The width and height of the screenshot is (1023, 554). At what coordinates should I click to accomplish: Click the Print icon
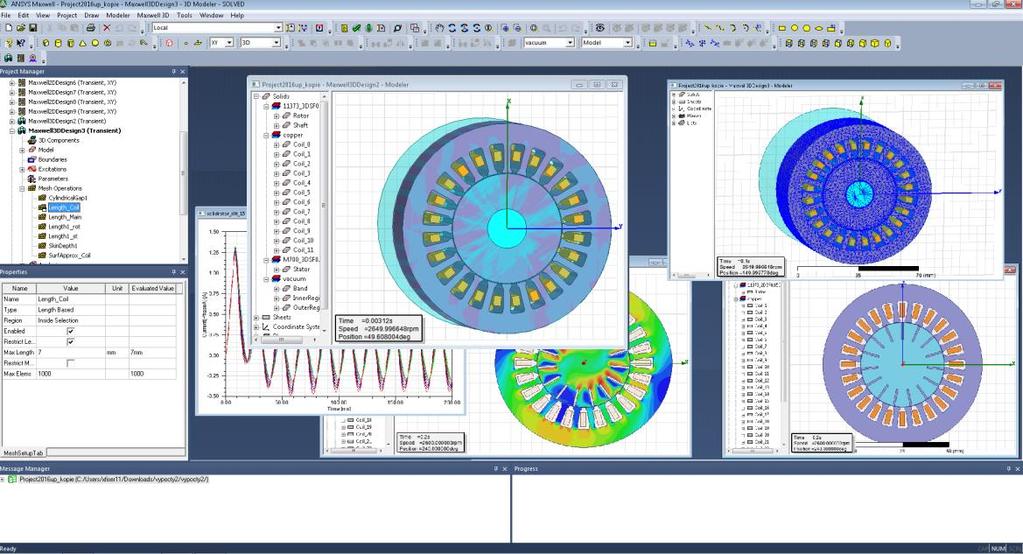tap(91, 28)
